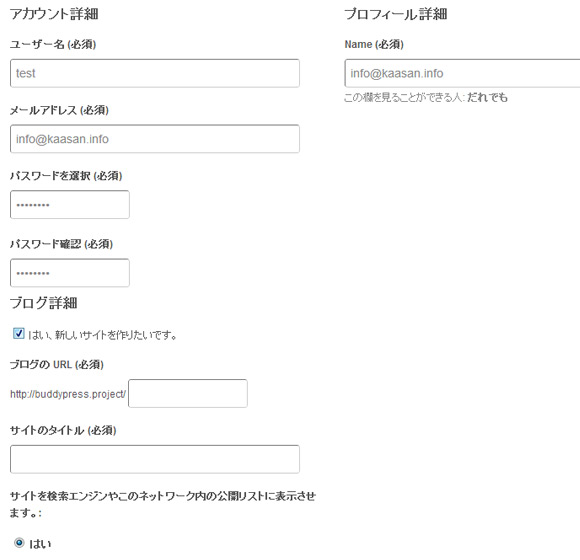
Task: Click the だれでも visibility text
Action: [487, 97]
